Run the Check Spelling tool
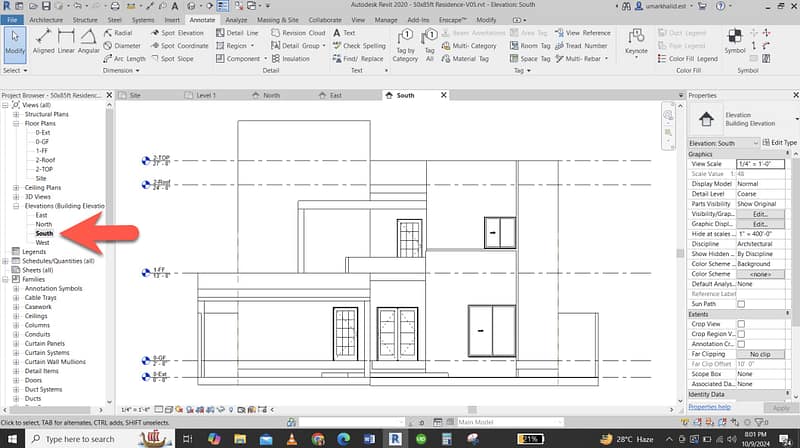 coord(358,46)
